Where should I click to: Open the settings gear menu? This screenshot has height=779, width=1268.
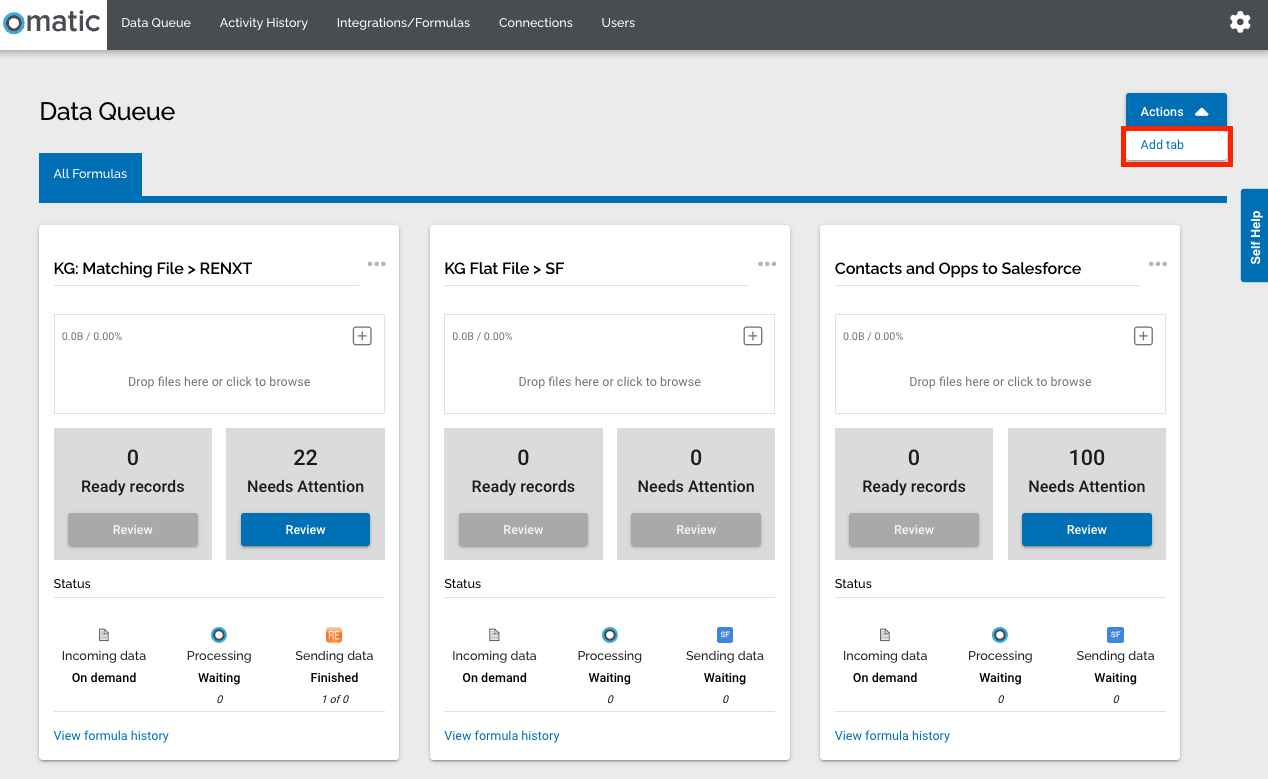click(1240, 21)
